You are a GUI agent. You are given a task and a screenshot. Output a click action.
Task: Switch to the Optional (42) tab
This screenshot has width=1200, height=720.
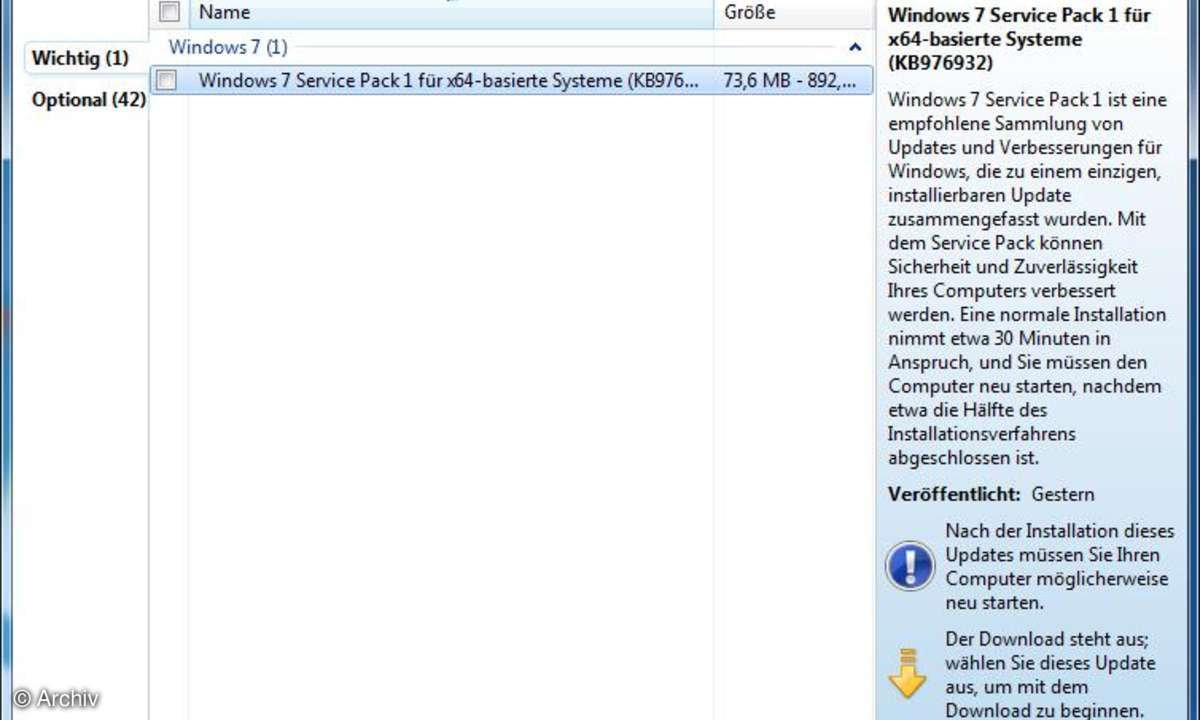point(89,100)
